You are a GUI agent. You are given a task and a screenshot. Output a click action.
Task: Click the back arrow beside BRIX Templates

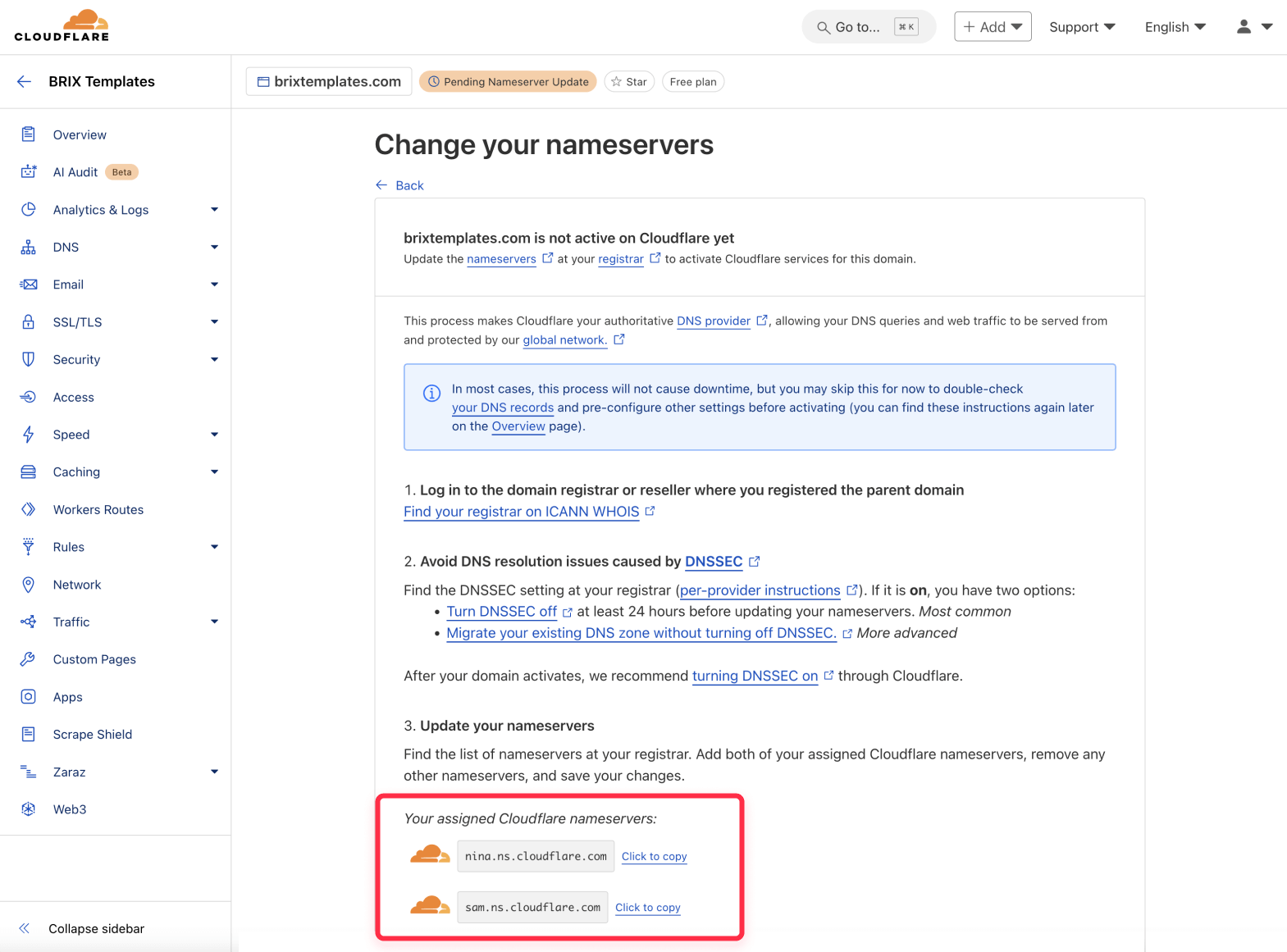(24, 81)
